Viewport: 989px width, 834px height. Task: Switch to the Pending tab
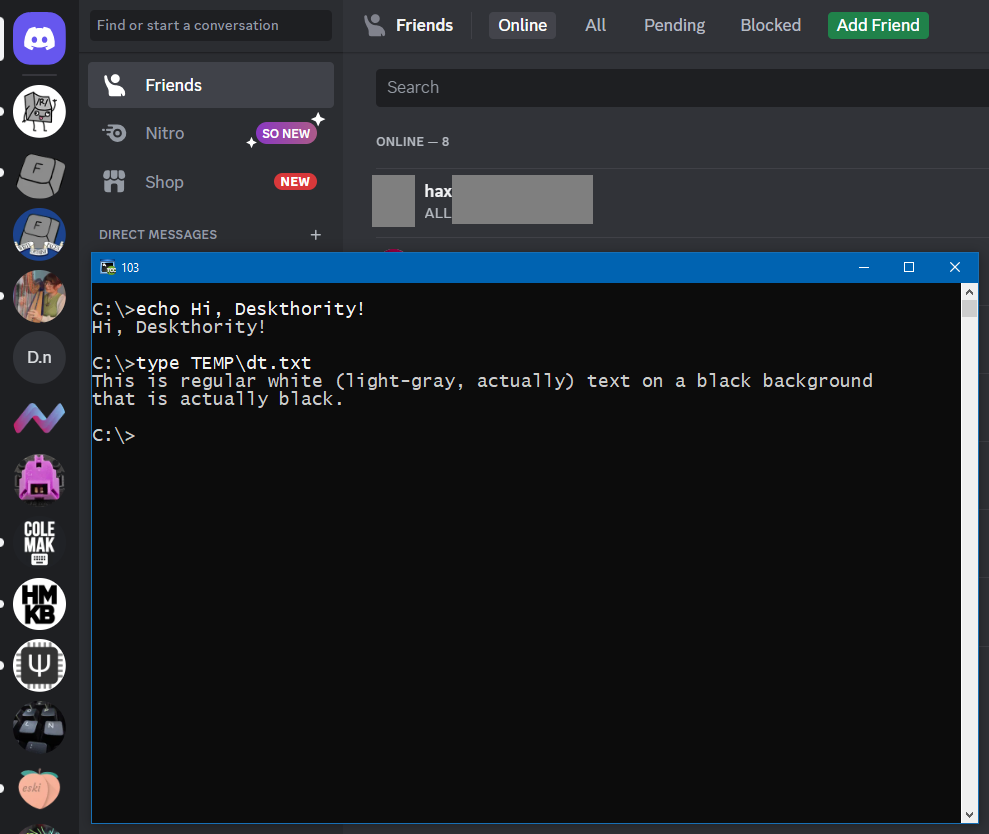pyautogui.click(x=673, y=25)
